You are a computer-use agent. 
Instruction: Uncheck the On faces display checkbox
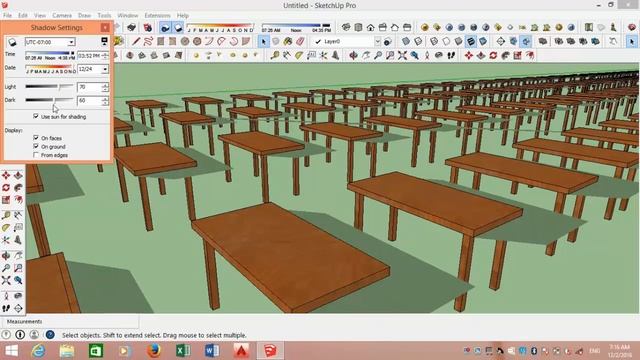coord(36,138)
